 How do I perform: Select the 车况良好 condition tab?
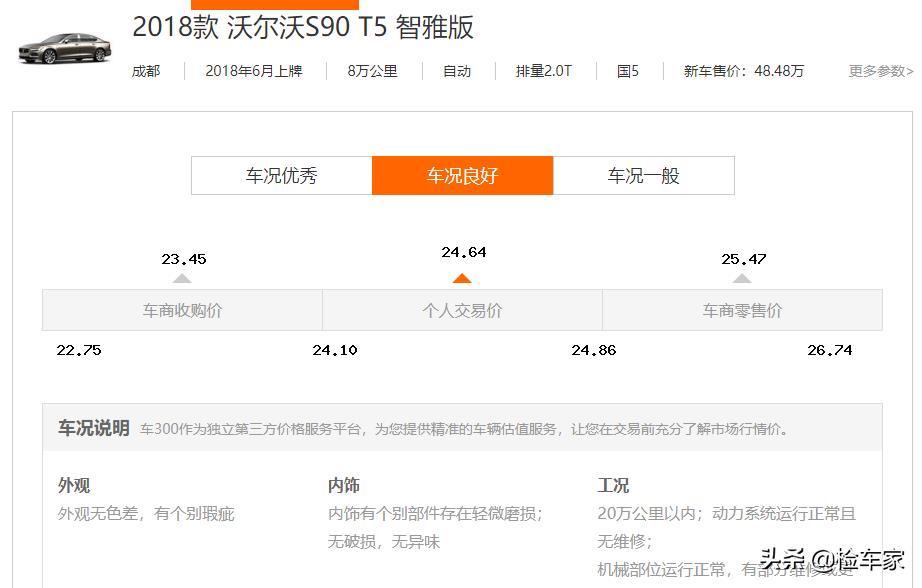tap(463, 175)
